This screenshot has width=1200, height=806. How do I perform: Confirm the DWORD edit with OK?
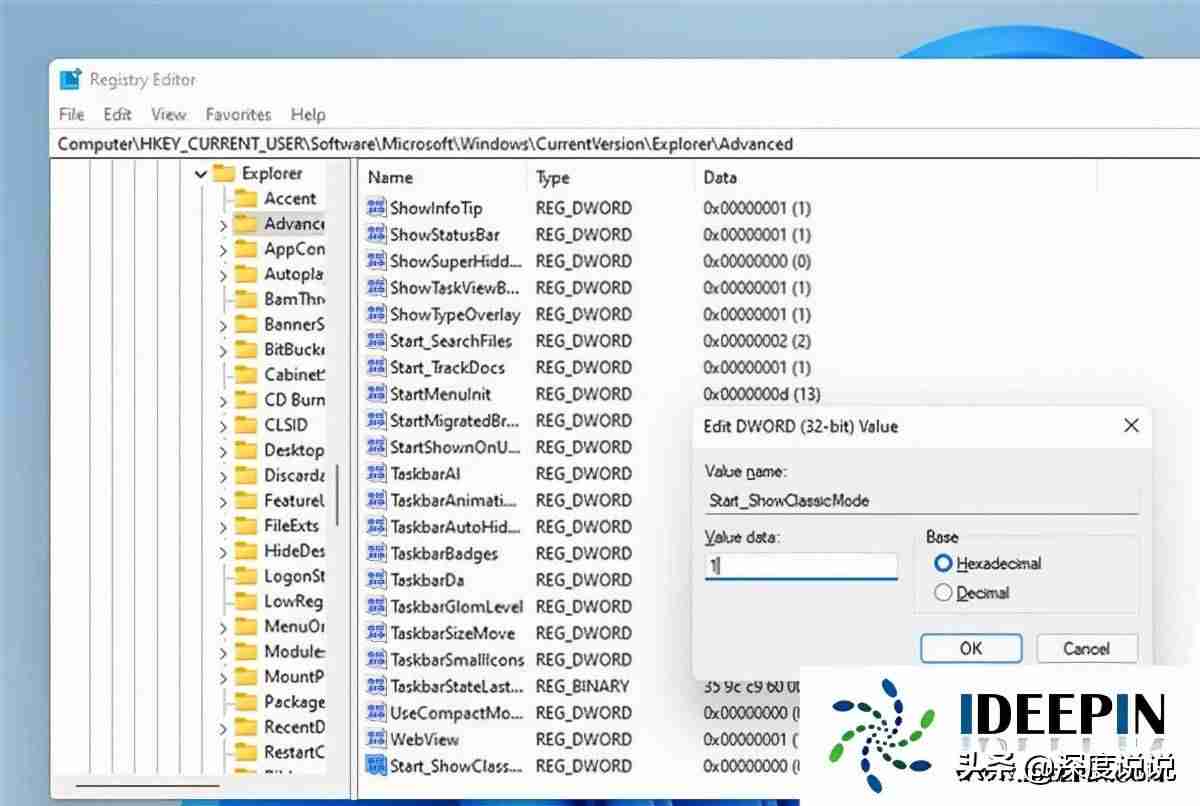971,648
